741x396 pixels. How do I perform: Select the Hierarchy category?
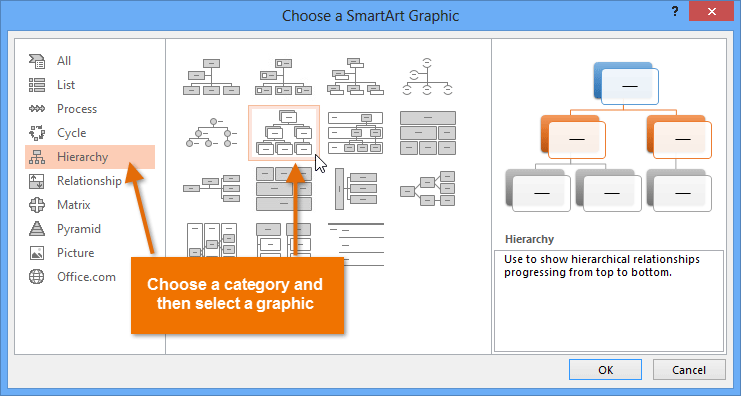coord(90,157)
